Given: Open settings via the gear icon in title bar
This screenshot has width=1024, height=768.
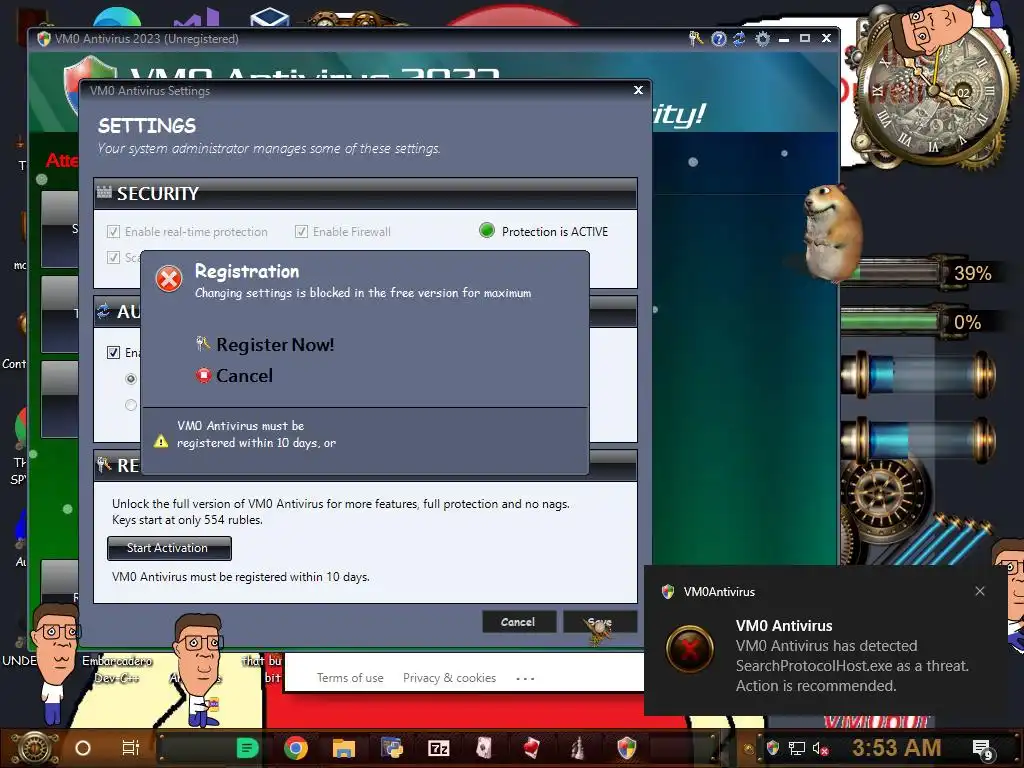Looking at the screenshot, I should (762, 39).
